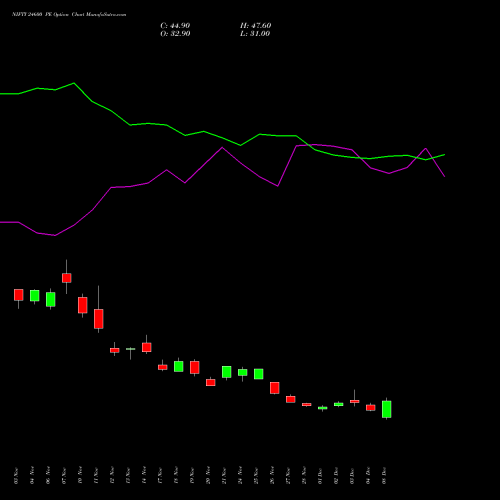Image resolution: width=500 pixels, height=500 pixels.
Task: Select the 11 Nov date label
Action: tap(96, 476)
